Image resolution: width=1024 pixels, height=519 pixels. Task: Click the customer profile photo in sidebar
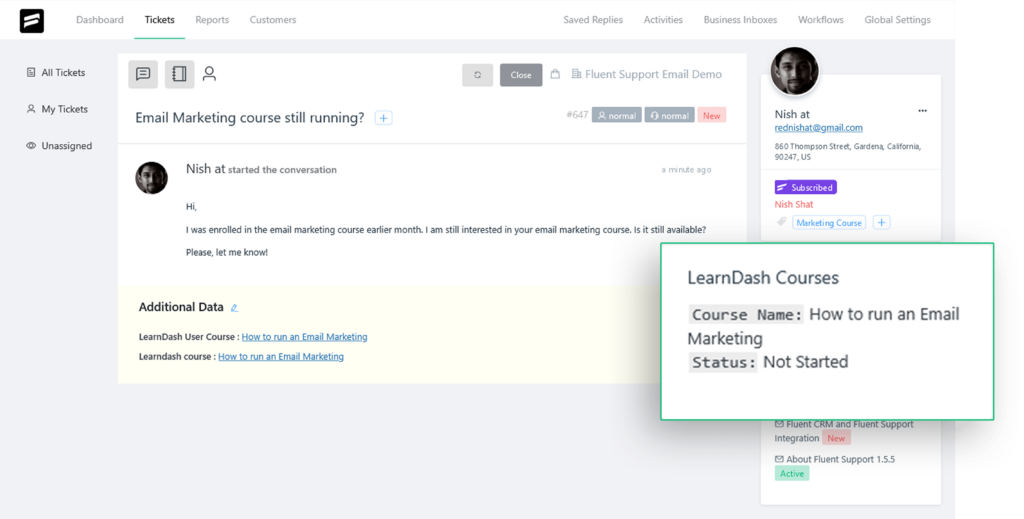794,71
